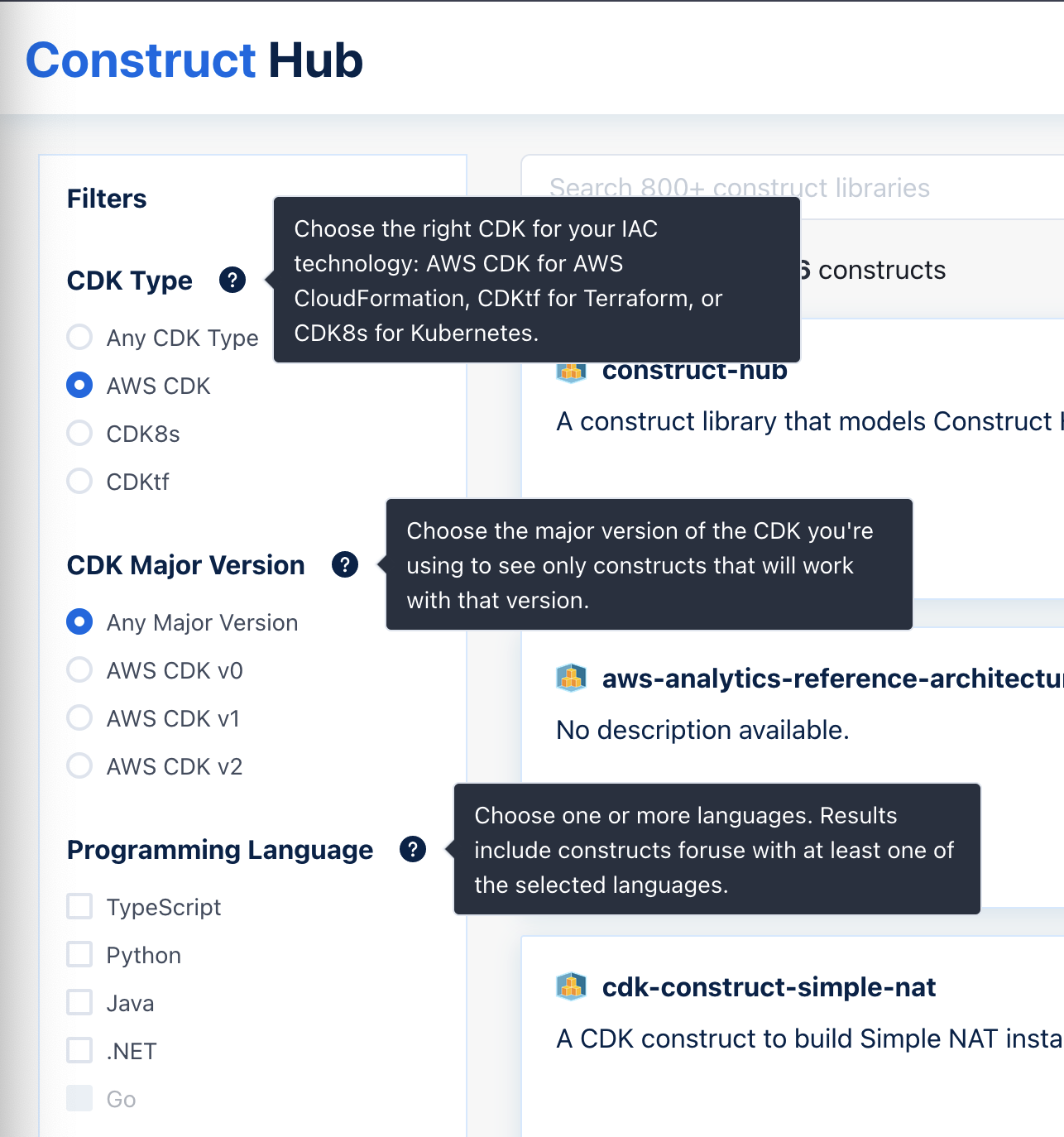Click the Construct Hub logo text

pyautogui.click(x=194, y=60)
